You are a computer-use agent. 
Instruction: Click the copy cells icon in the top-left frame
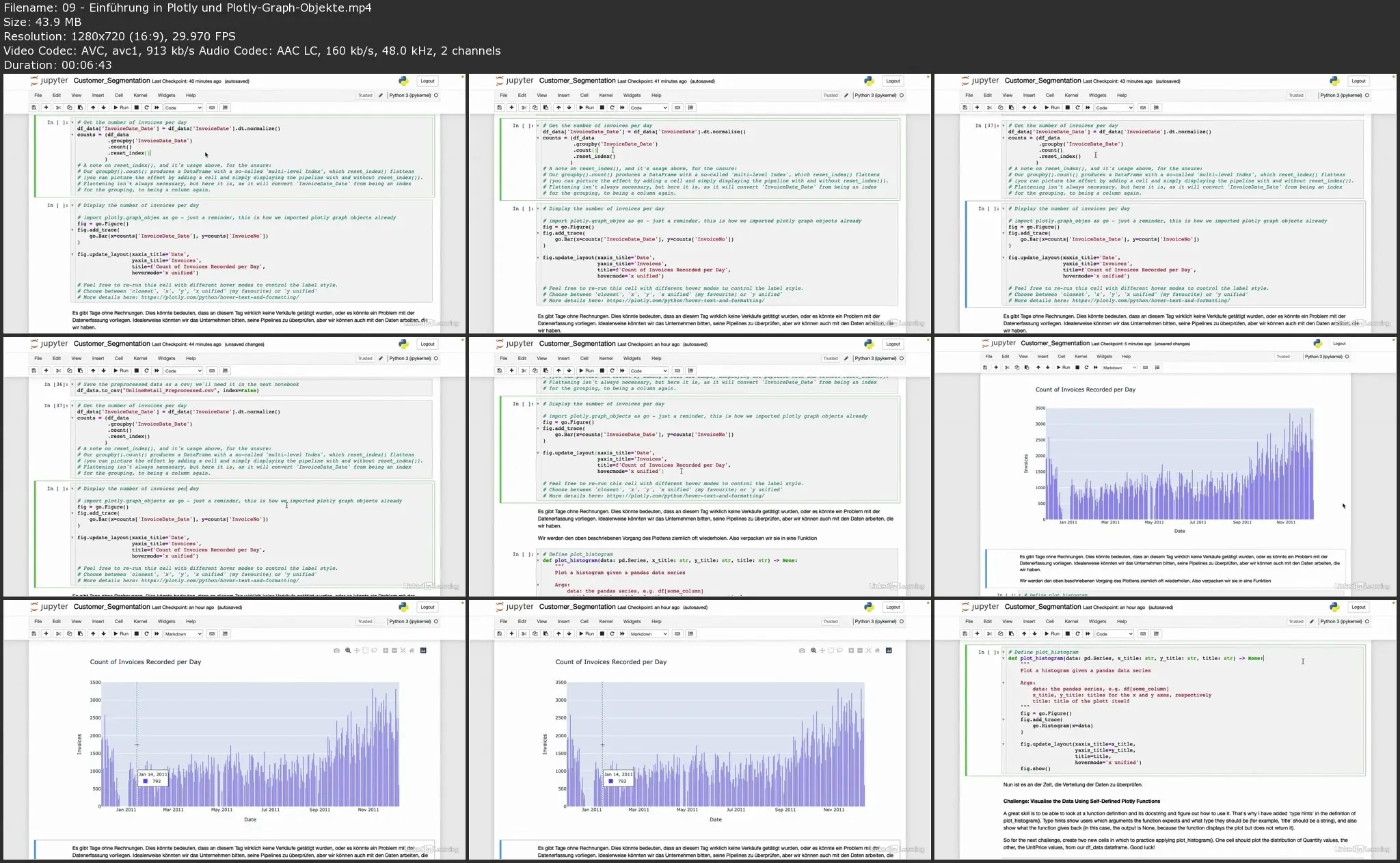click(x=70, y=107)
